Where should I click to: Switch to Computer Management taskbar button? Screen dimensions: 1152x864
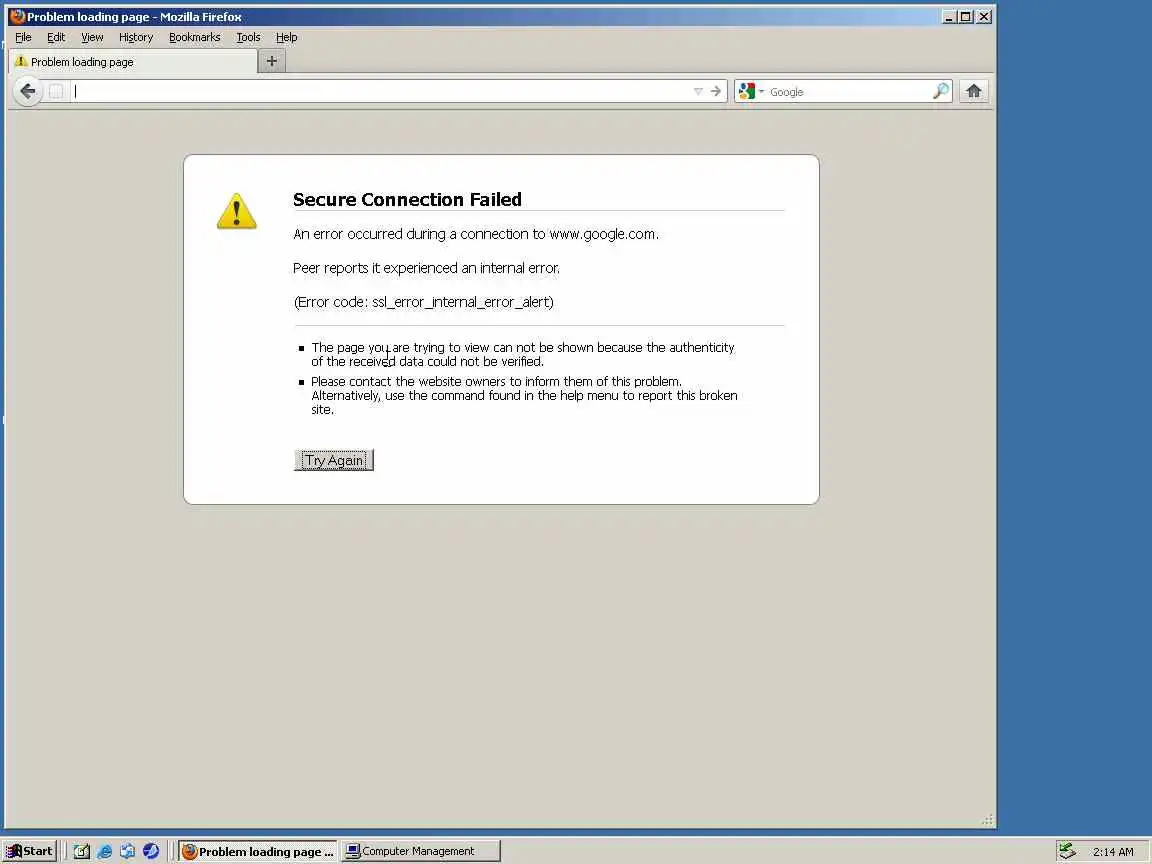420,852
